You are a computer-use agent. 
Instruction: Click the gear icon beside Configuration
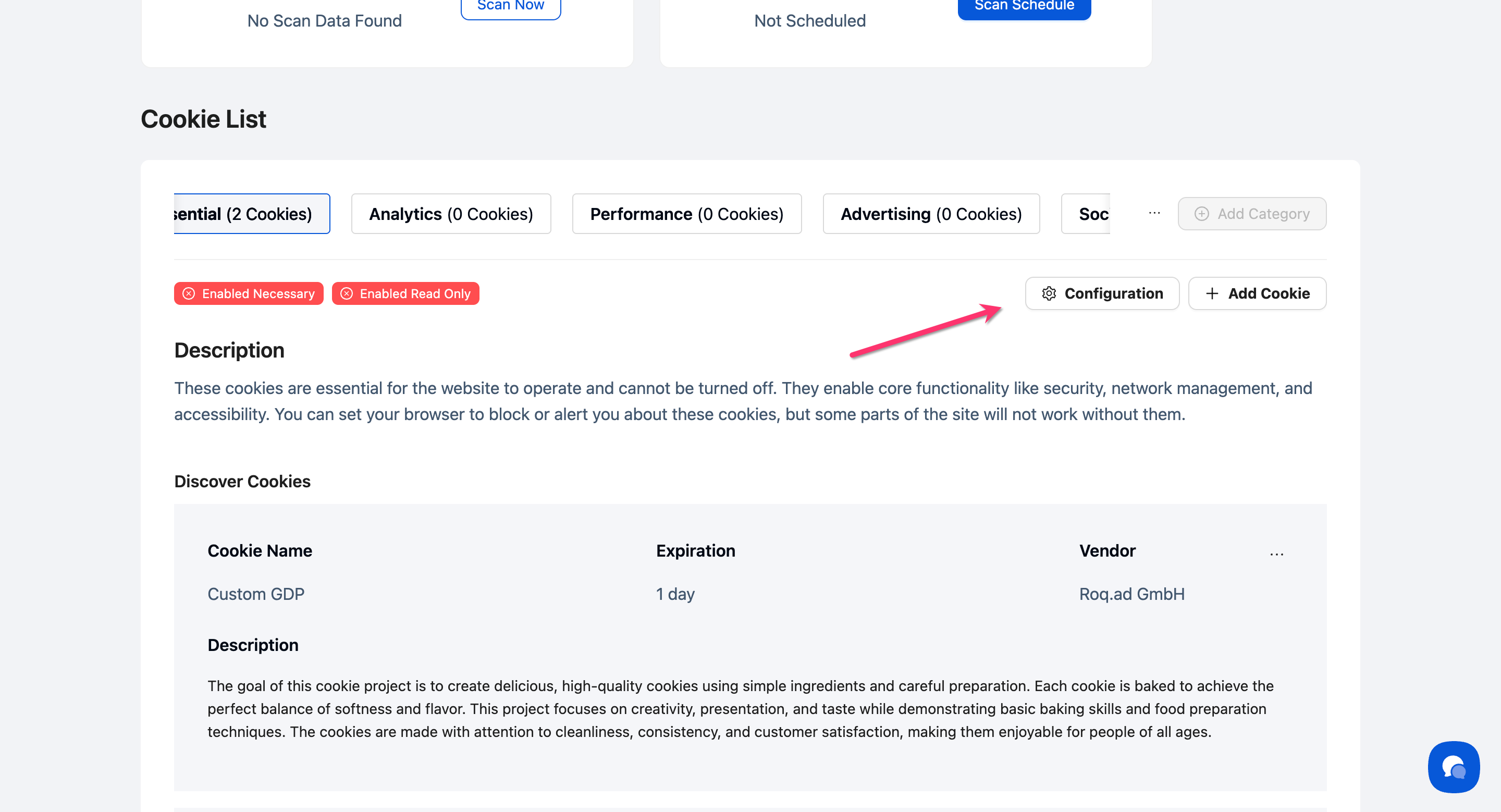pyautogui.click(x=1049, y=293)
